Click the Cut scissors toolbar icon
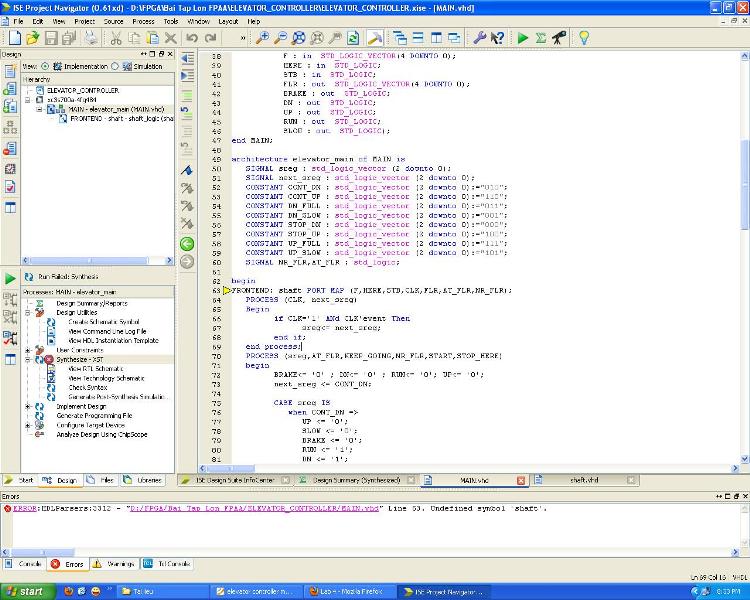 point(116,38)
